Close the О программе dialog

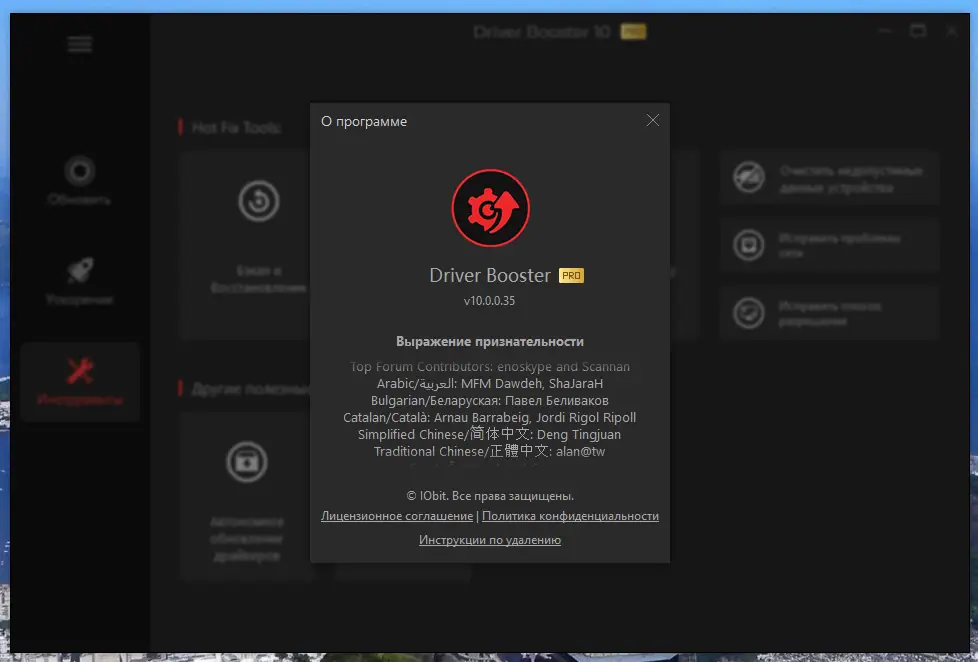pyautogui.click(x=652, y=120)
